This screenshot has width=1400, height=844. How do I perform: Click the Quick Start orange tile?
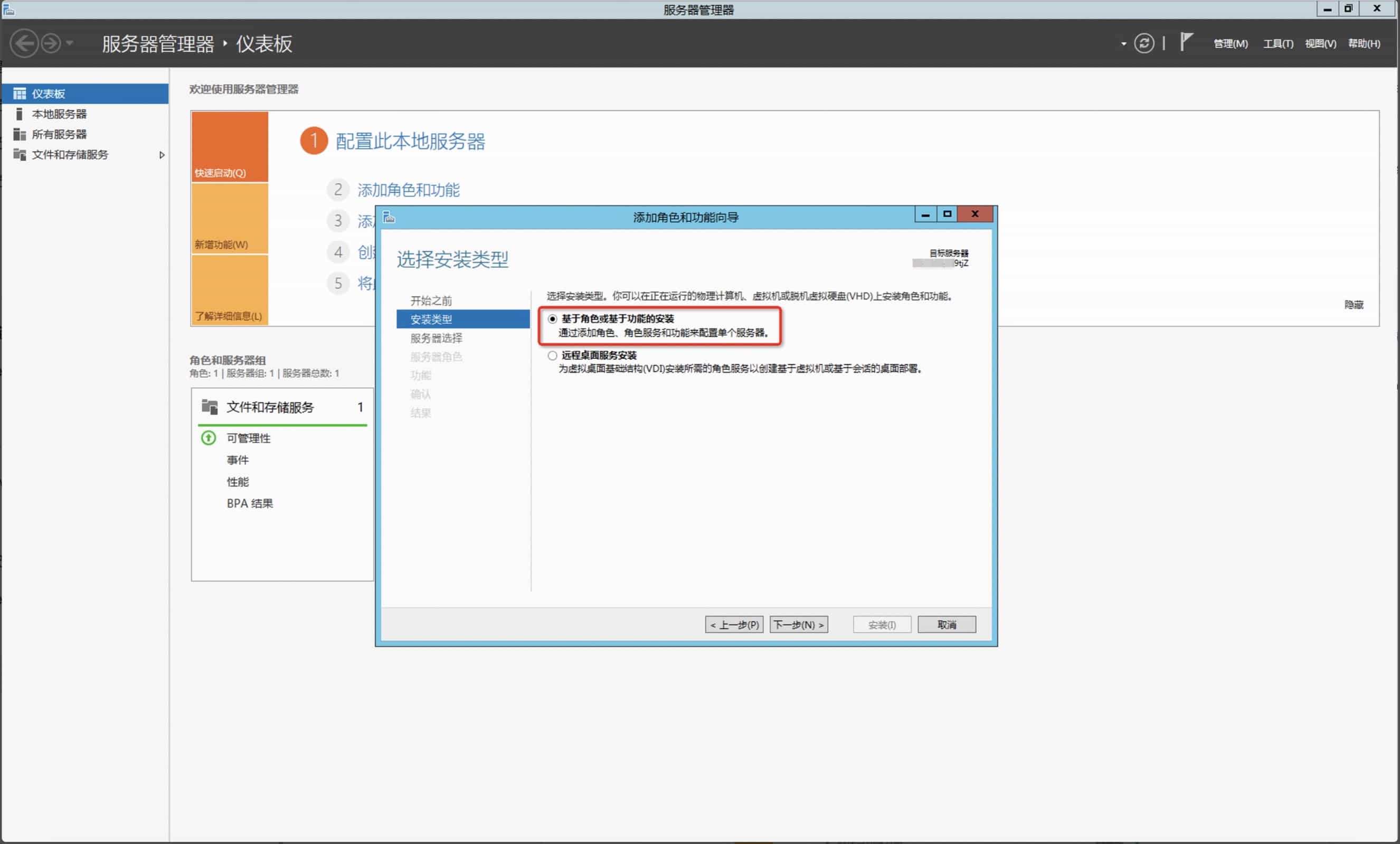230,147
